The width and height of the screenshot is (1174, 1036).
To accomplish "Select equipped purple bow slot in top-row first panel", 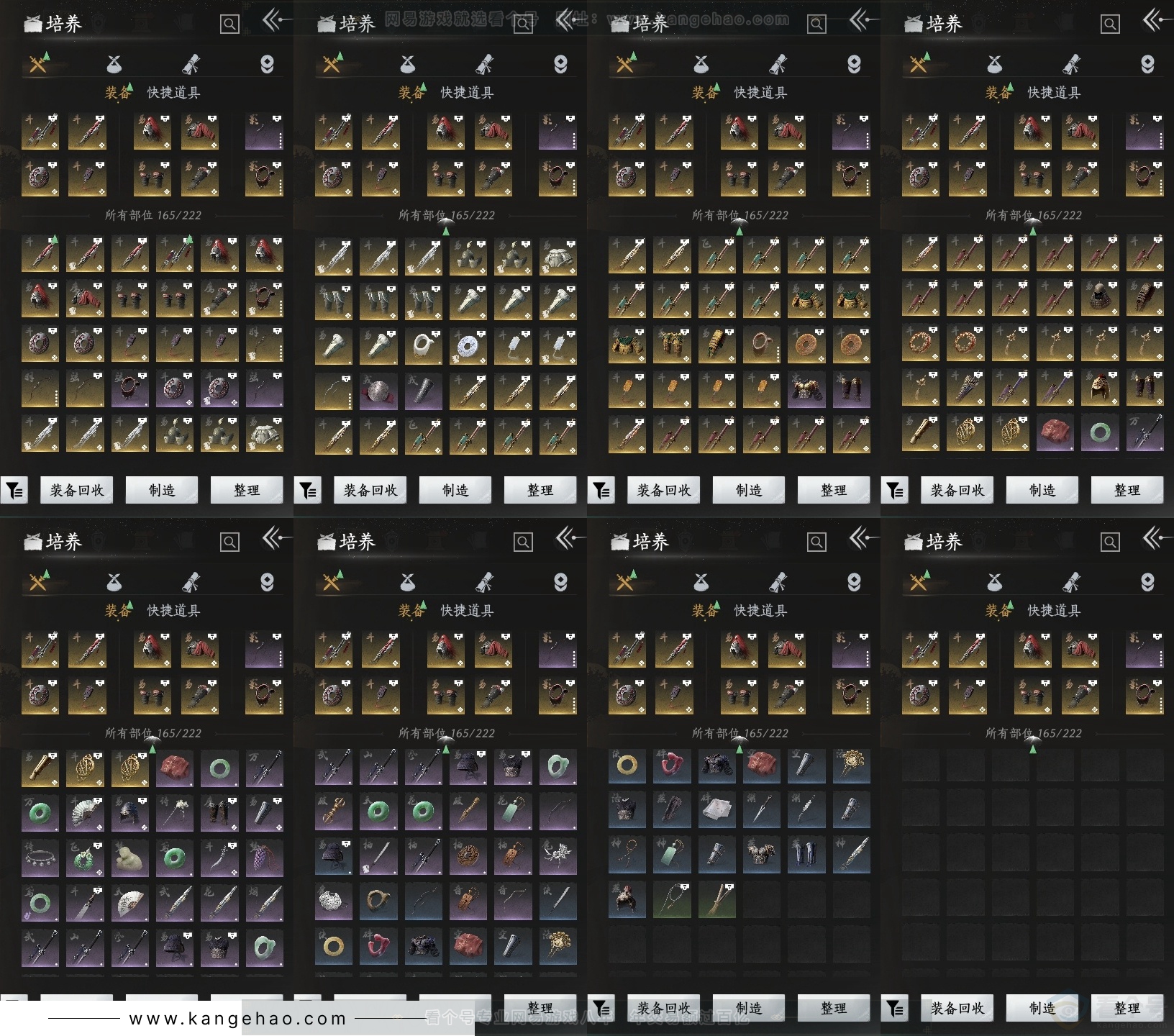I will [264, 131].
